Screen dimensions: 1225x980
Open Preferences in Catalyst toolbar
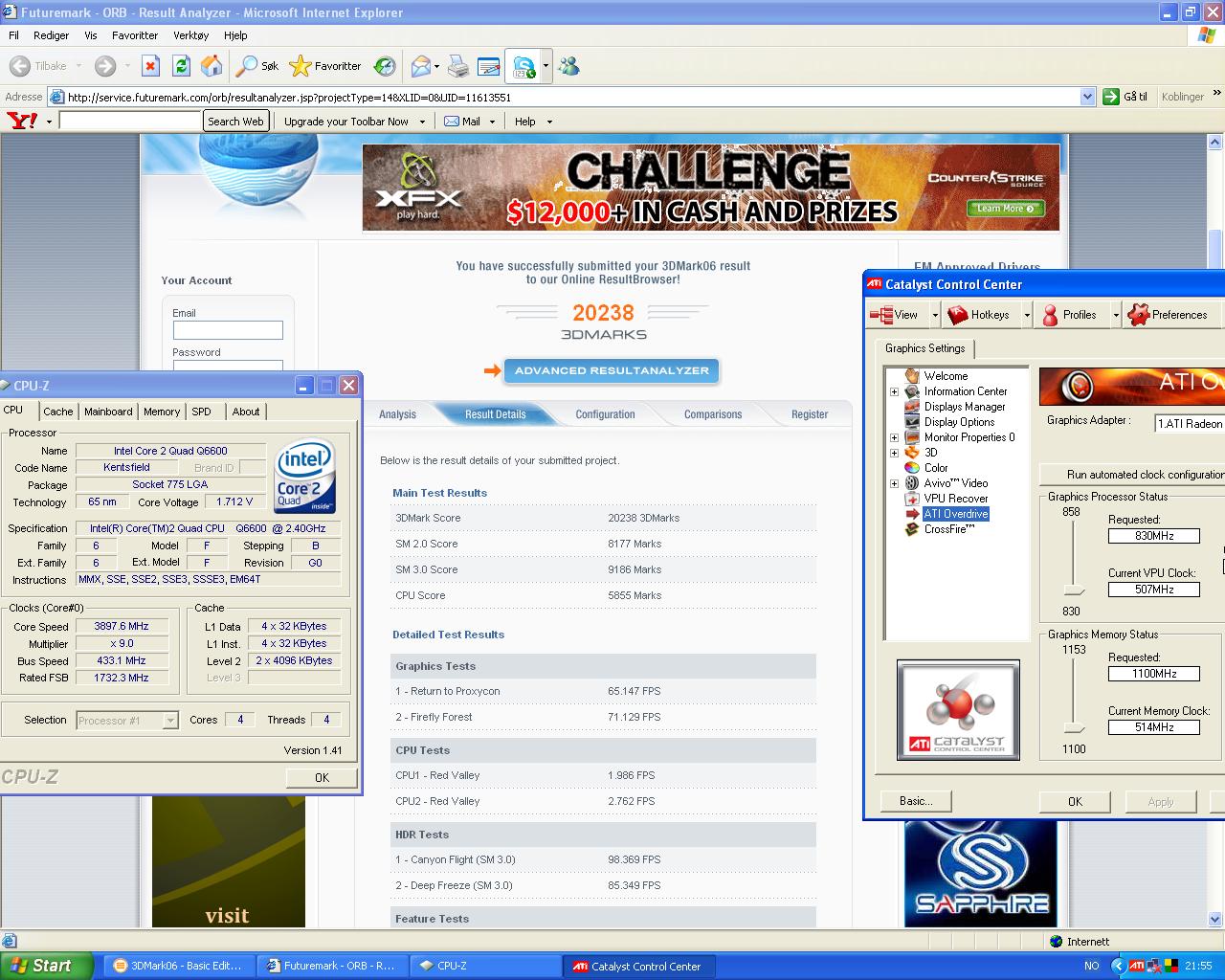pyautogui.click(x=1168, y=314)
